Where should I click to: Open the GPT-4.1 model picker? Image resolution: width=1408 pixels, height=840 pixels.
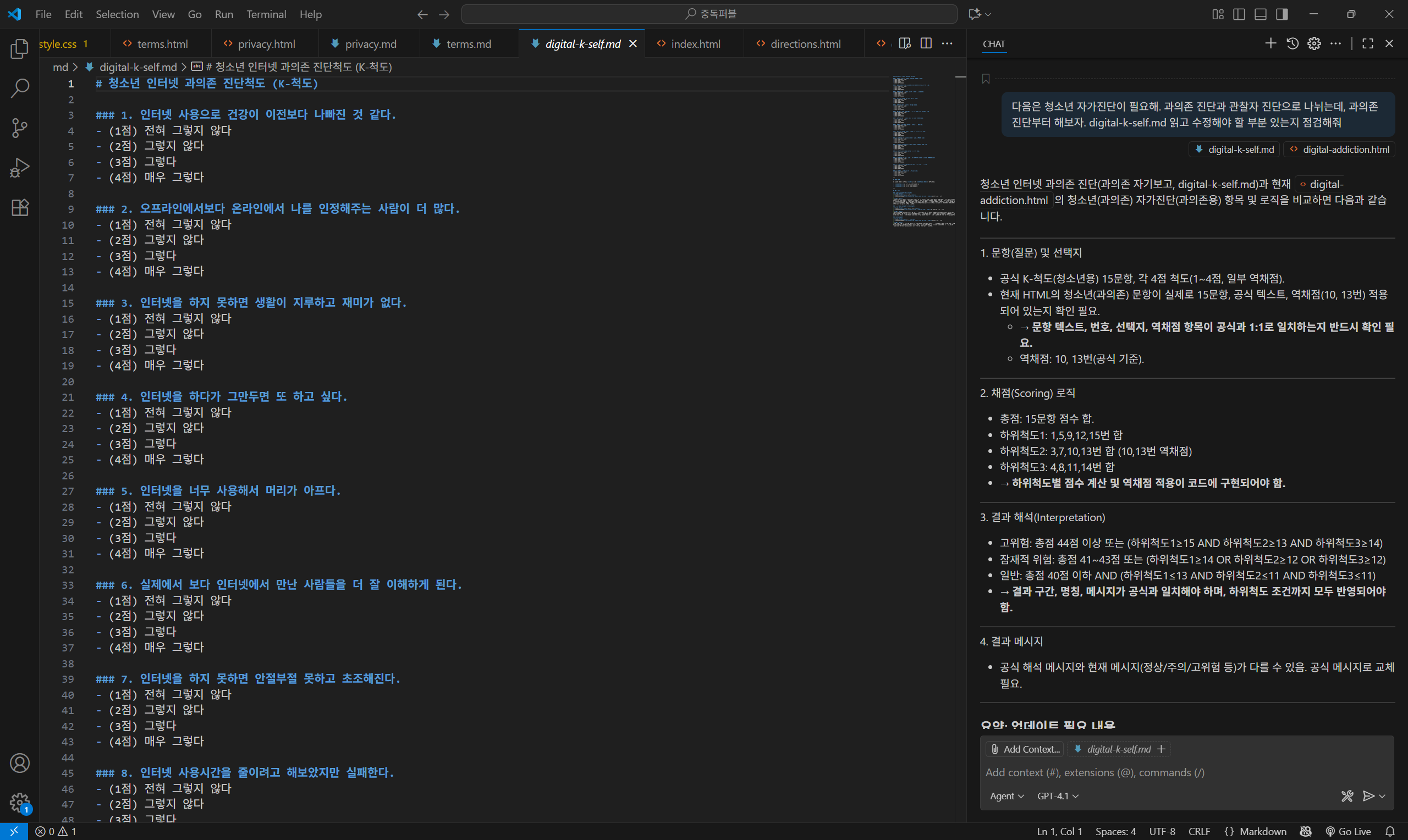tap(1057, 796)
